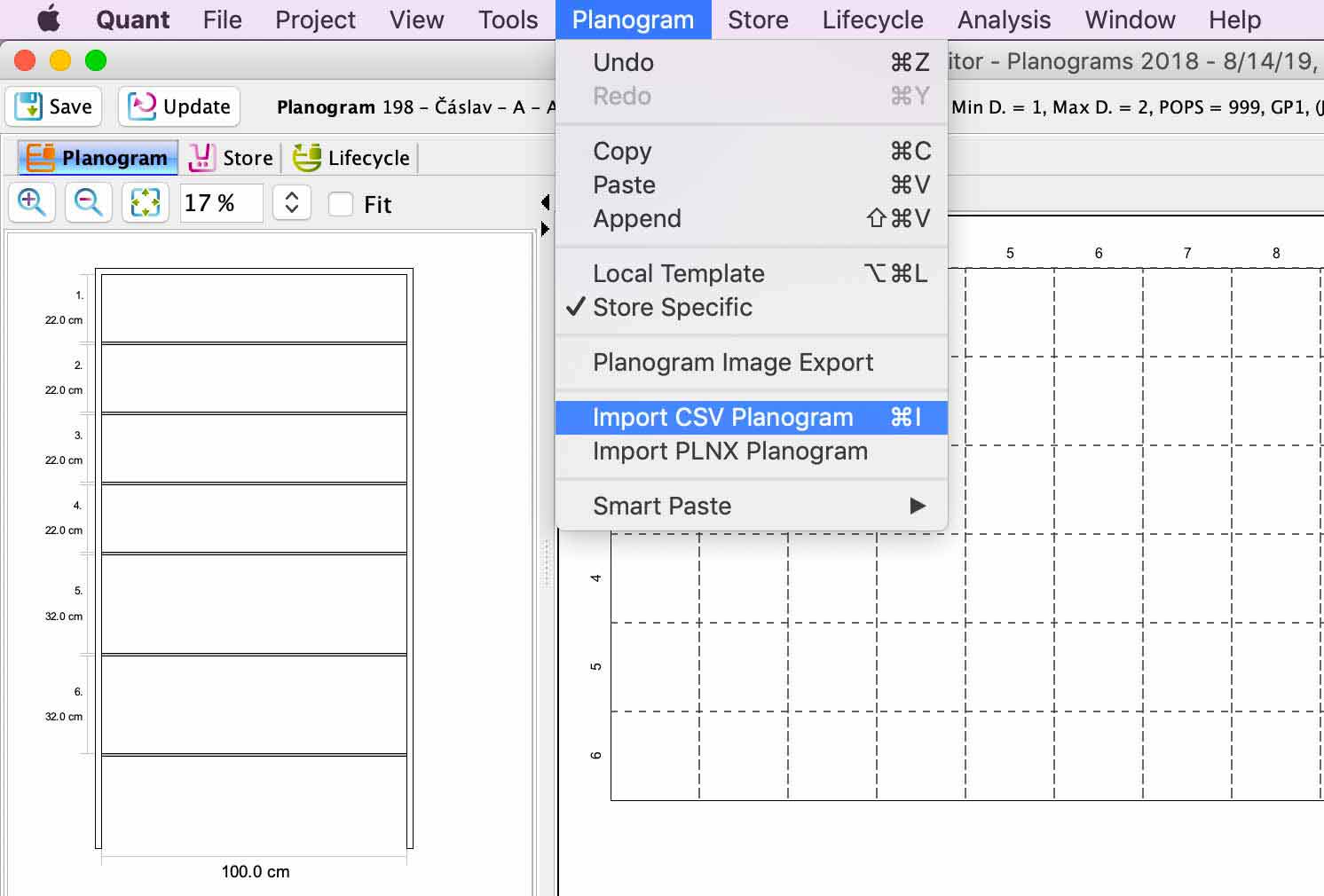This screenshot has height=896, width=1324.
Task: Select Import PLNX Planogram
Action: pyautogui.click(x=729, y=451)
